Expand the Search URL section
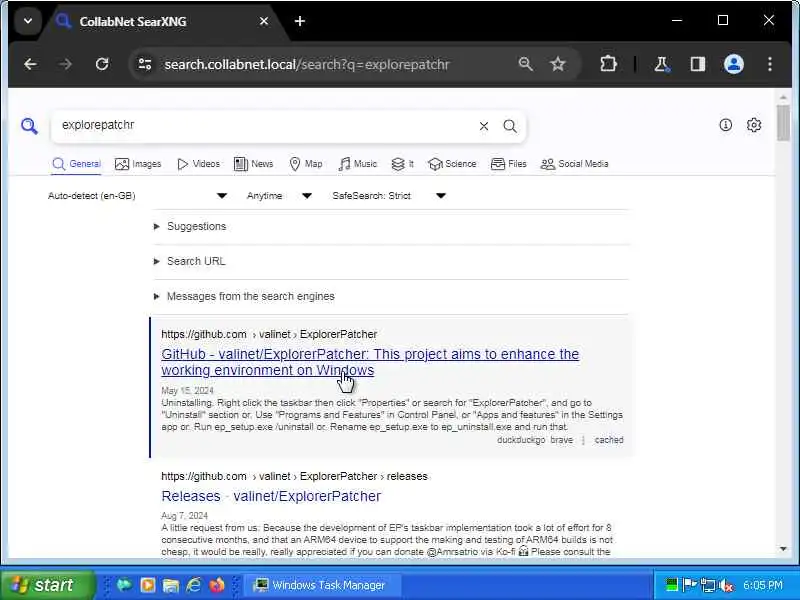The height and width of the screenshot is (600, 800). pos(196,261)
